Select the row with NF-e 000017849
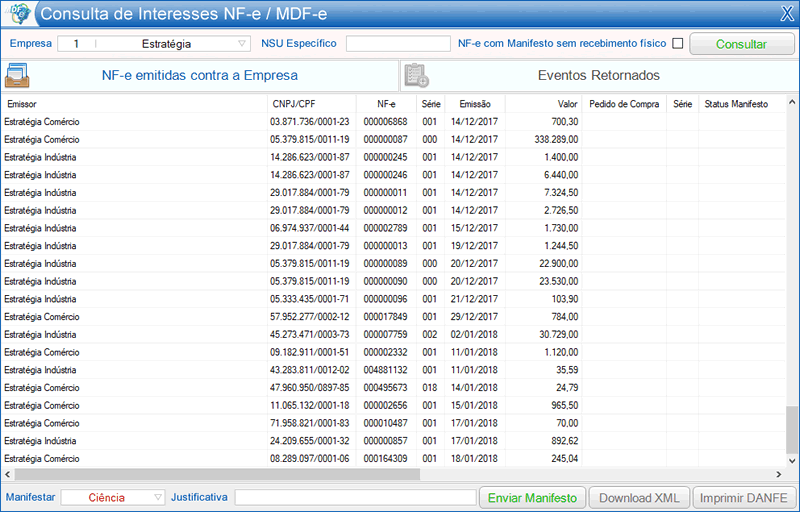This screenshot has width=800, height=512. (x=393, y=317)
